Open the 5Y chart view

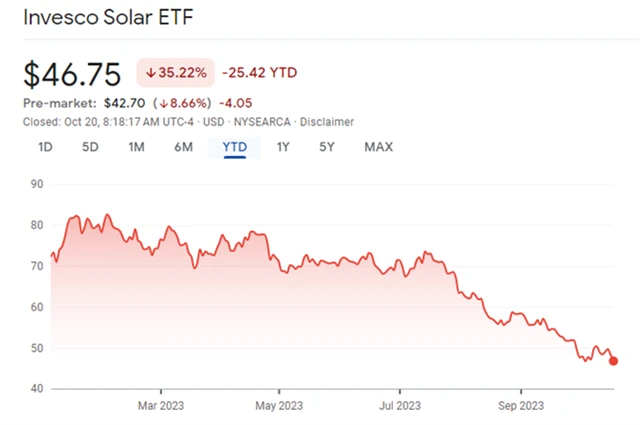(327, 147)
